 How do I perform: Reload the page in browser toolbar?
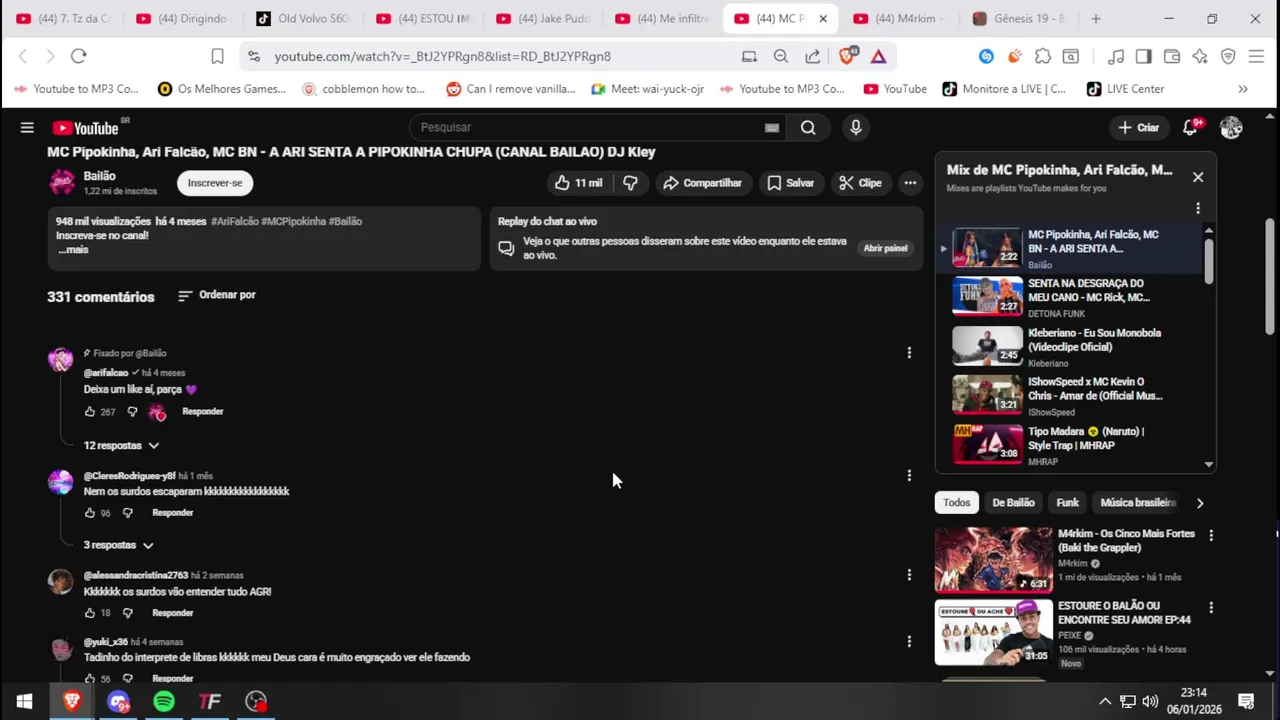[x=79, y=57]
